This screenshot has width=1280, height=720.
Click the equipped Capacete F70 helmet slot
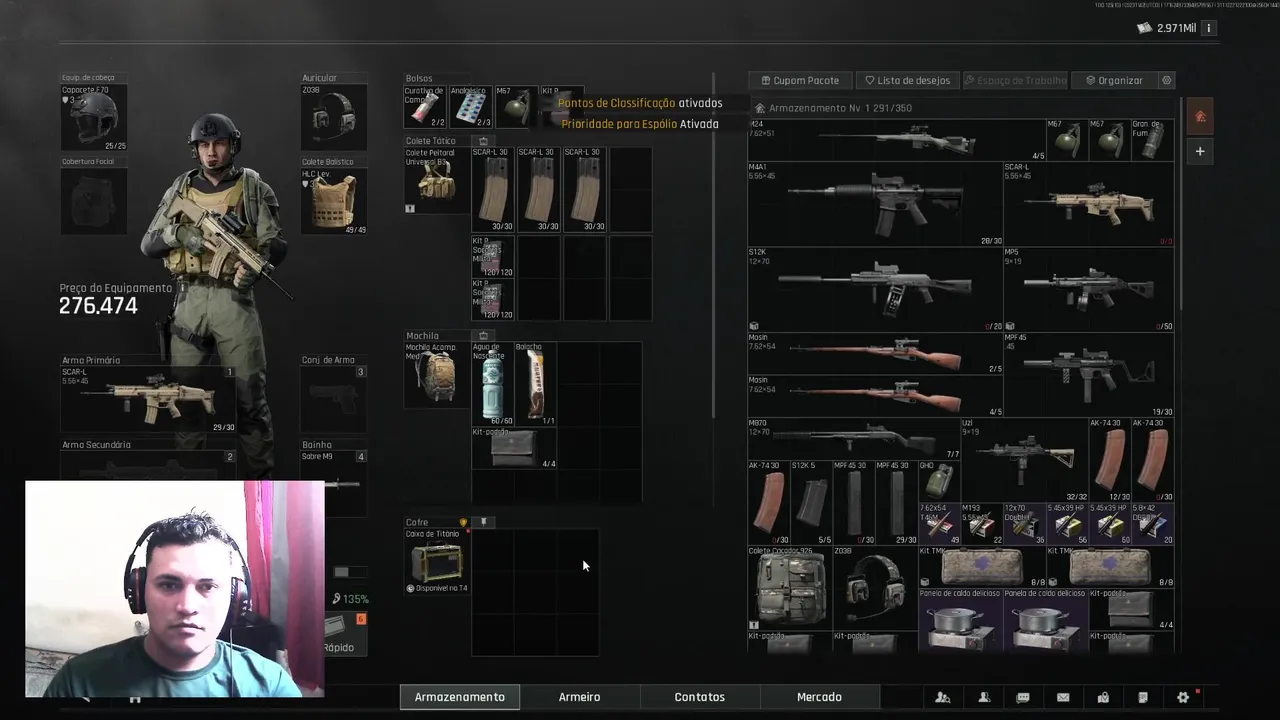(94, 118)
